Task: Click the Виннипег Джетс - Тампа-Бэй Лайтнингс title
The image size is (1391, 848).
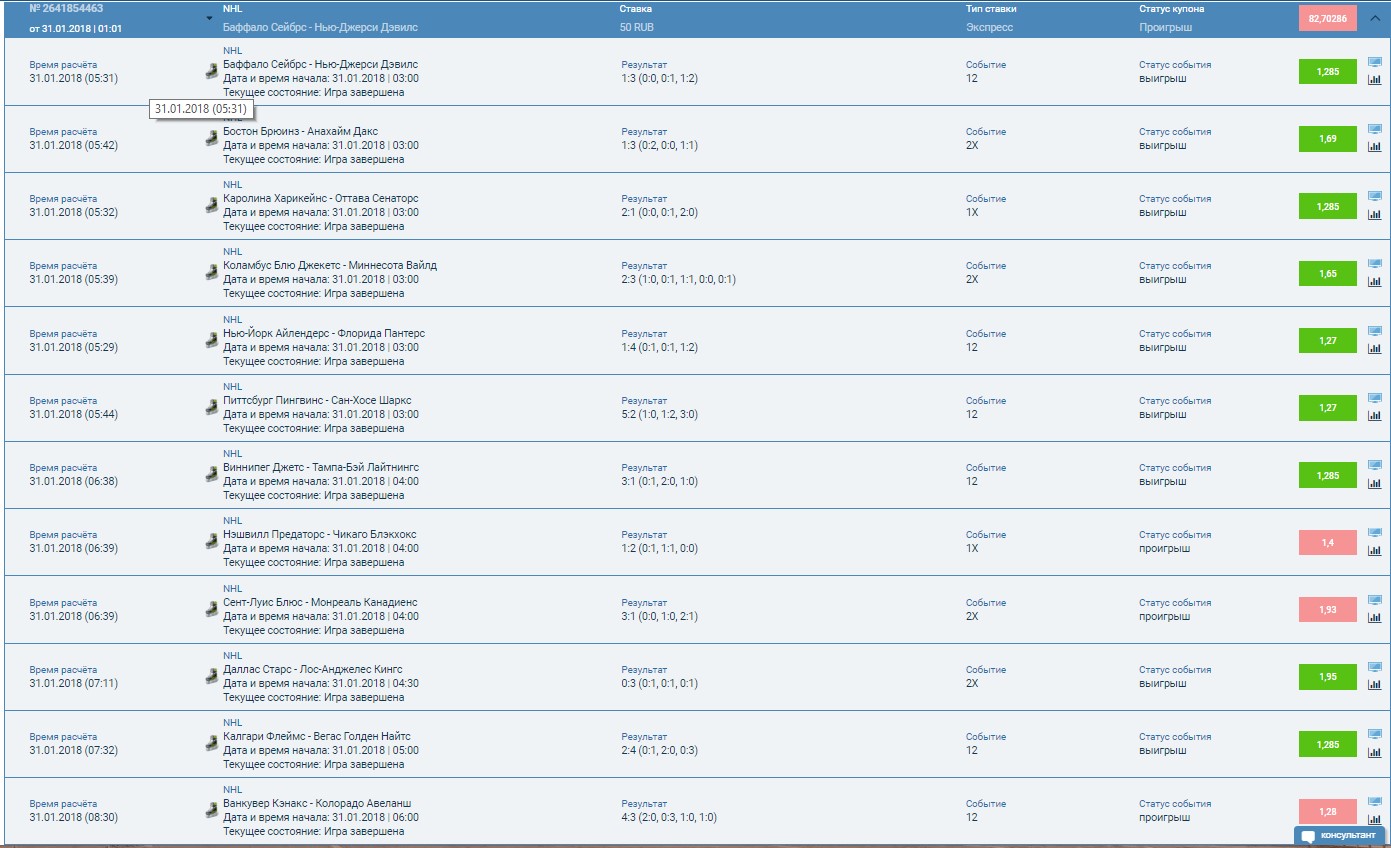Action: pyautogui.click(x=321, y=467)
